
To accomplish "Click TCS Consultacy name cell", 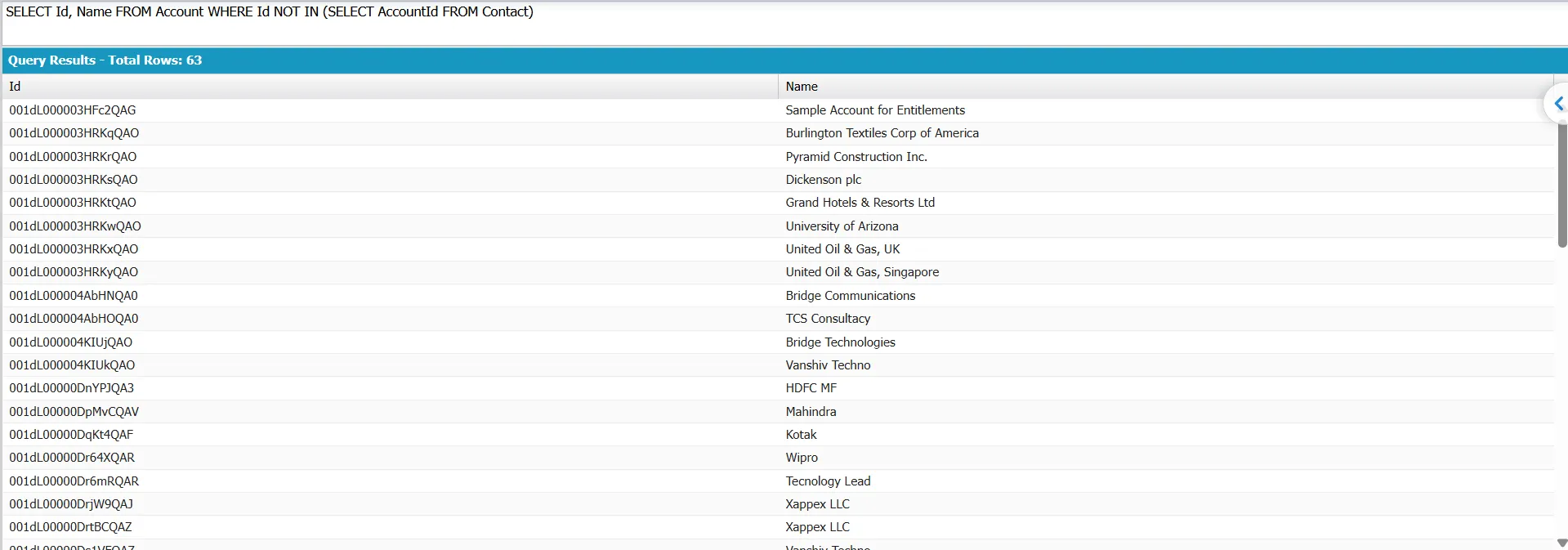I will pos(829,319).
